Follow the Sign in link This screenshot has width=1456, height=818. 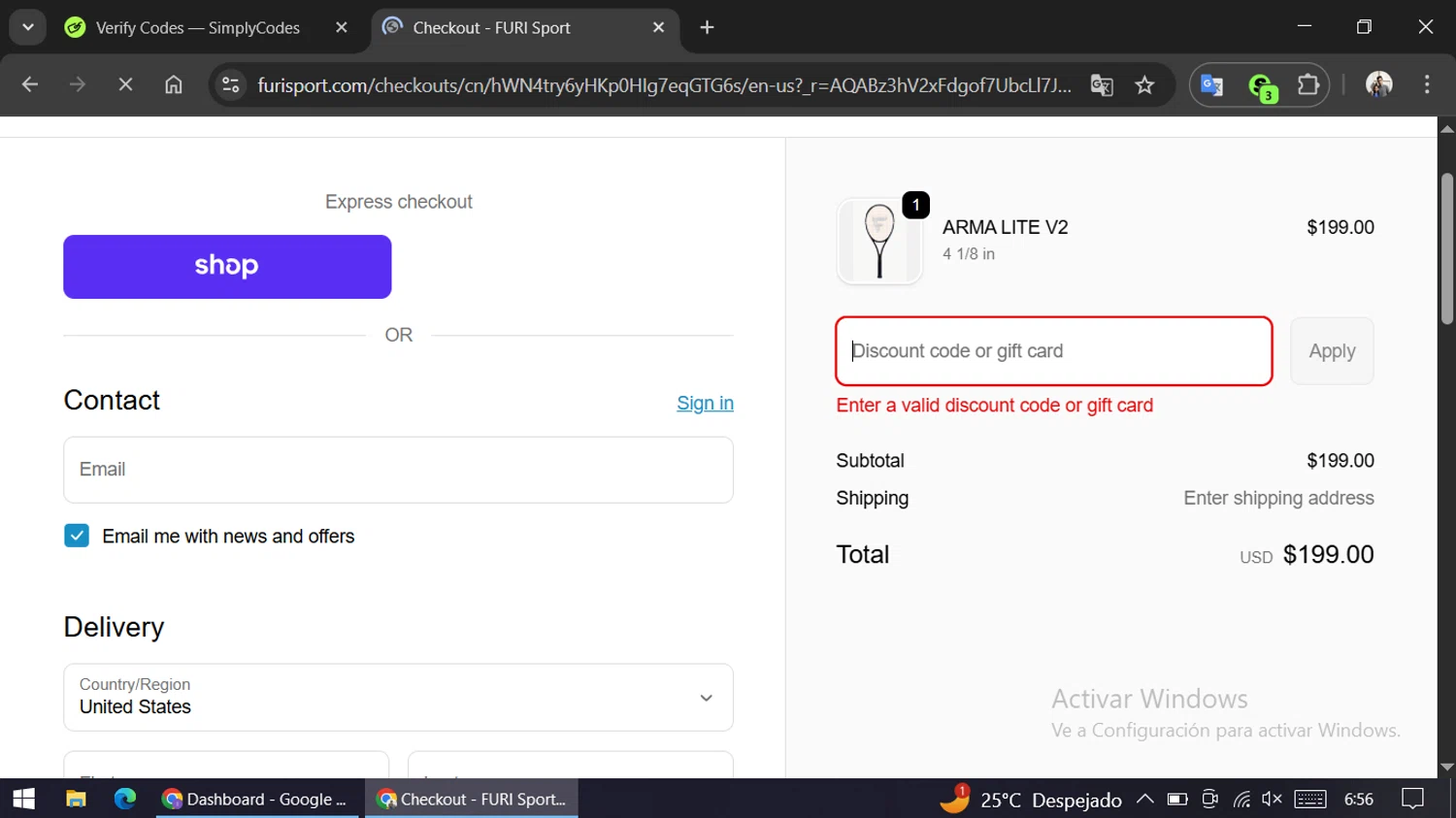coord(705,404)
